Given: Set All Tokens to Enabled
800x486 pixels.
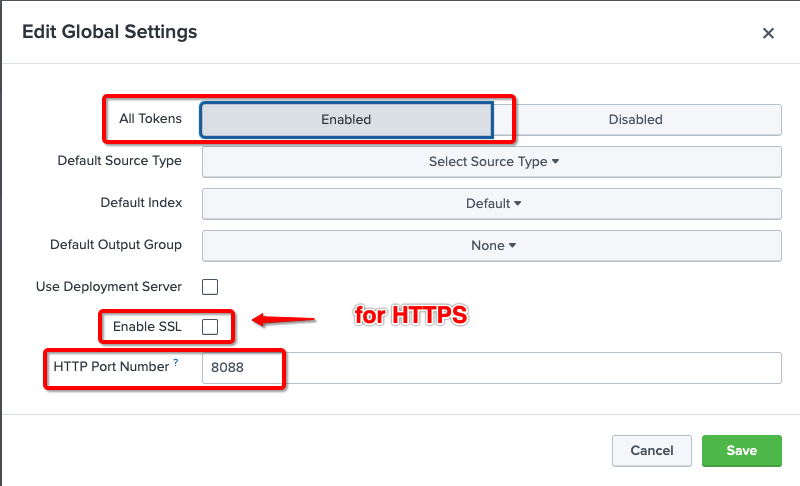Looking at the screenshot, I should point(346,119).
